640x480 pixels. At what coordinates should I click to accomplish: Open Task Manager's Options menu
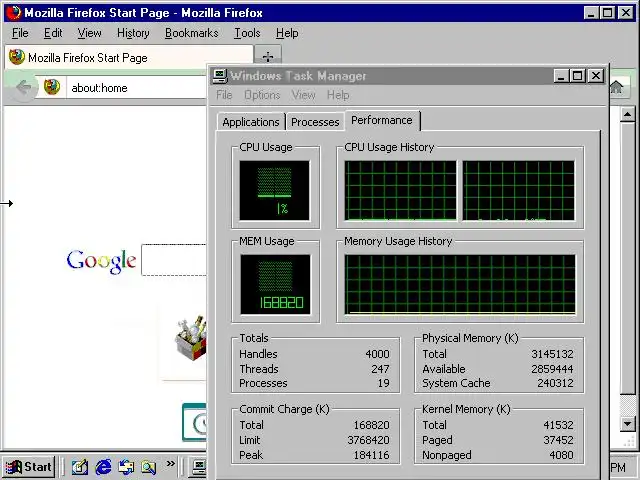coord(262,95)
